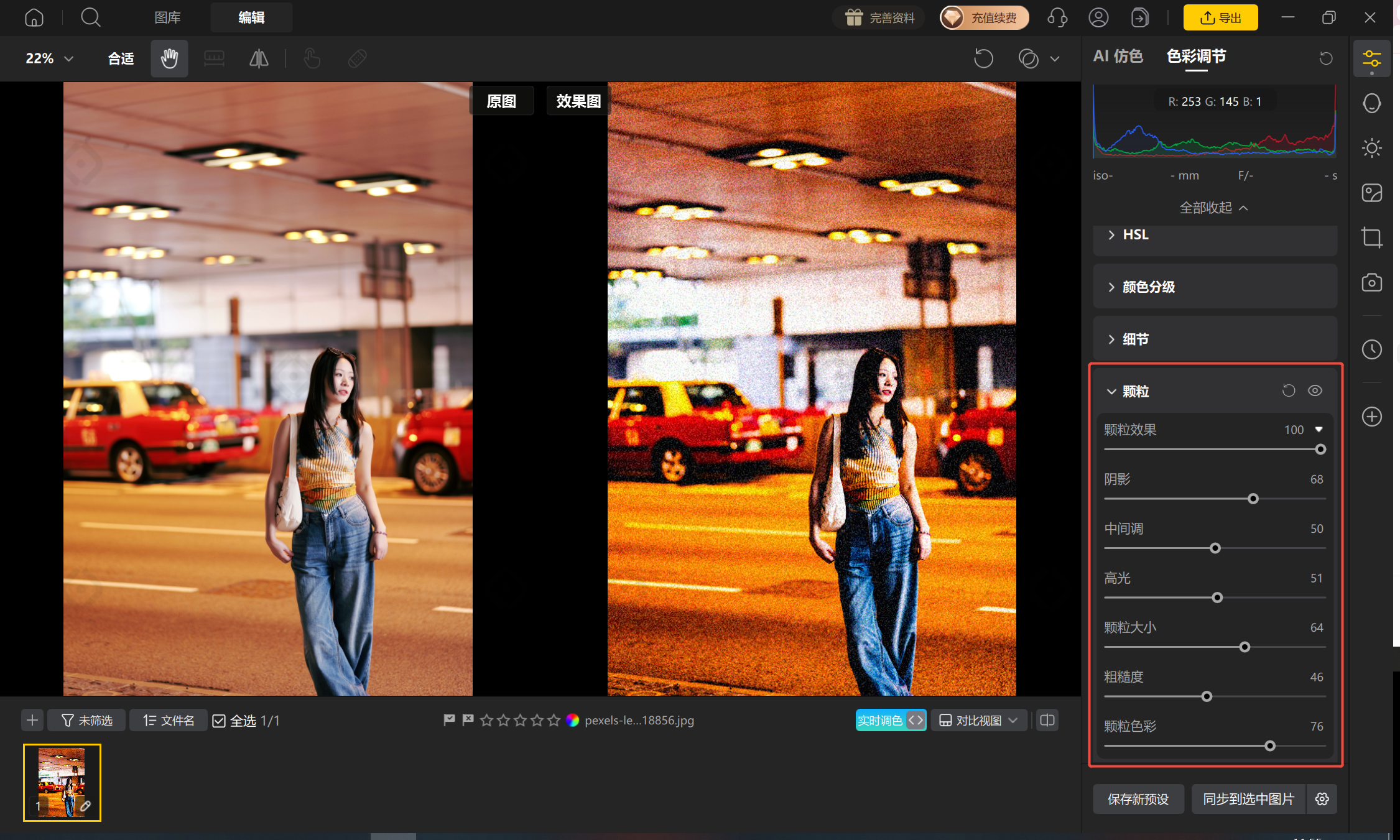Open the user account profile icon
1400x840 pixels.
click(x=1098, y=17)
